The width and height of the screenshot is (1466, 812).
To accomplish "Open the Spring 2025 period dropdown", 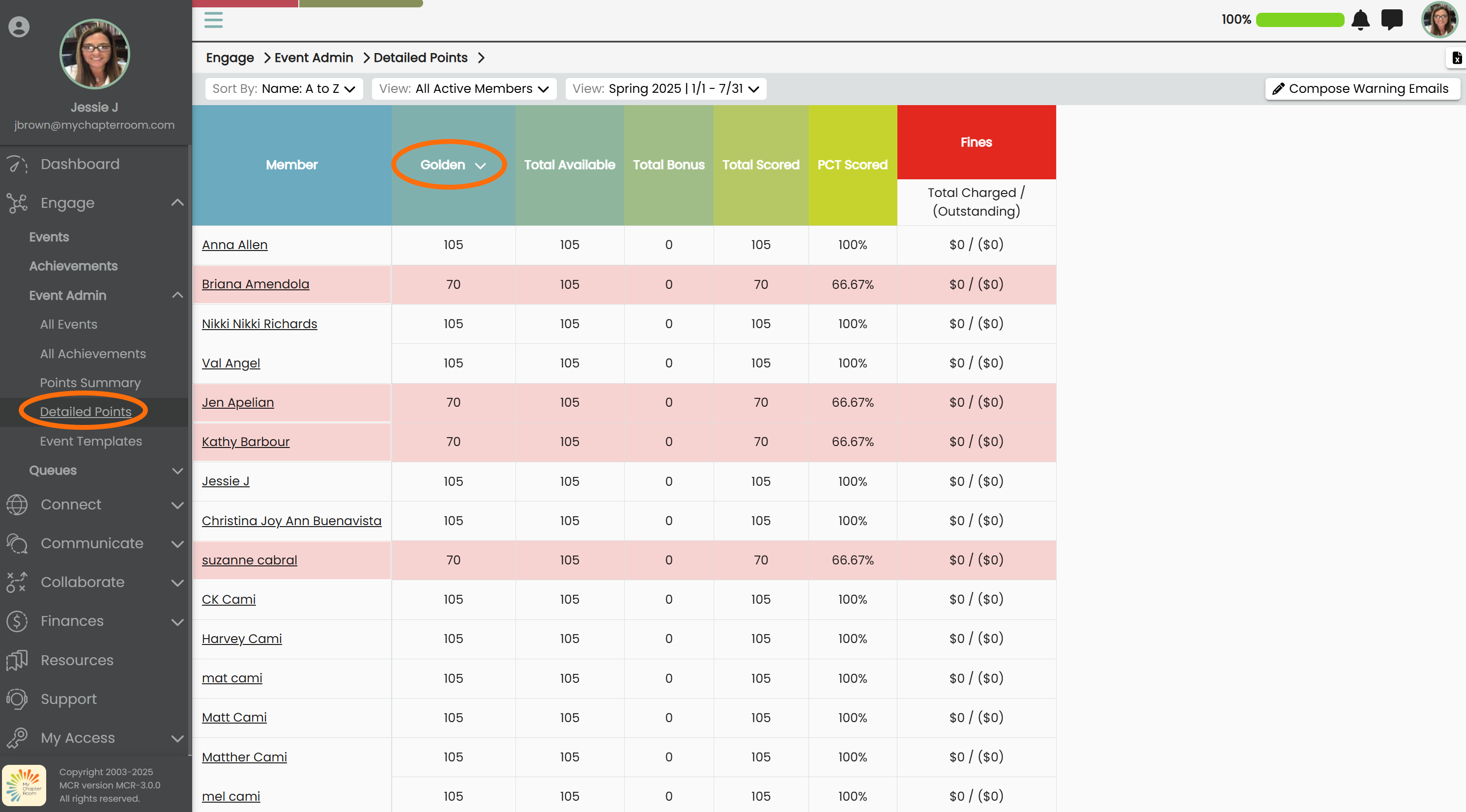I will 665,89.
